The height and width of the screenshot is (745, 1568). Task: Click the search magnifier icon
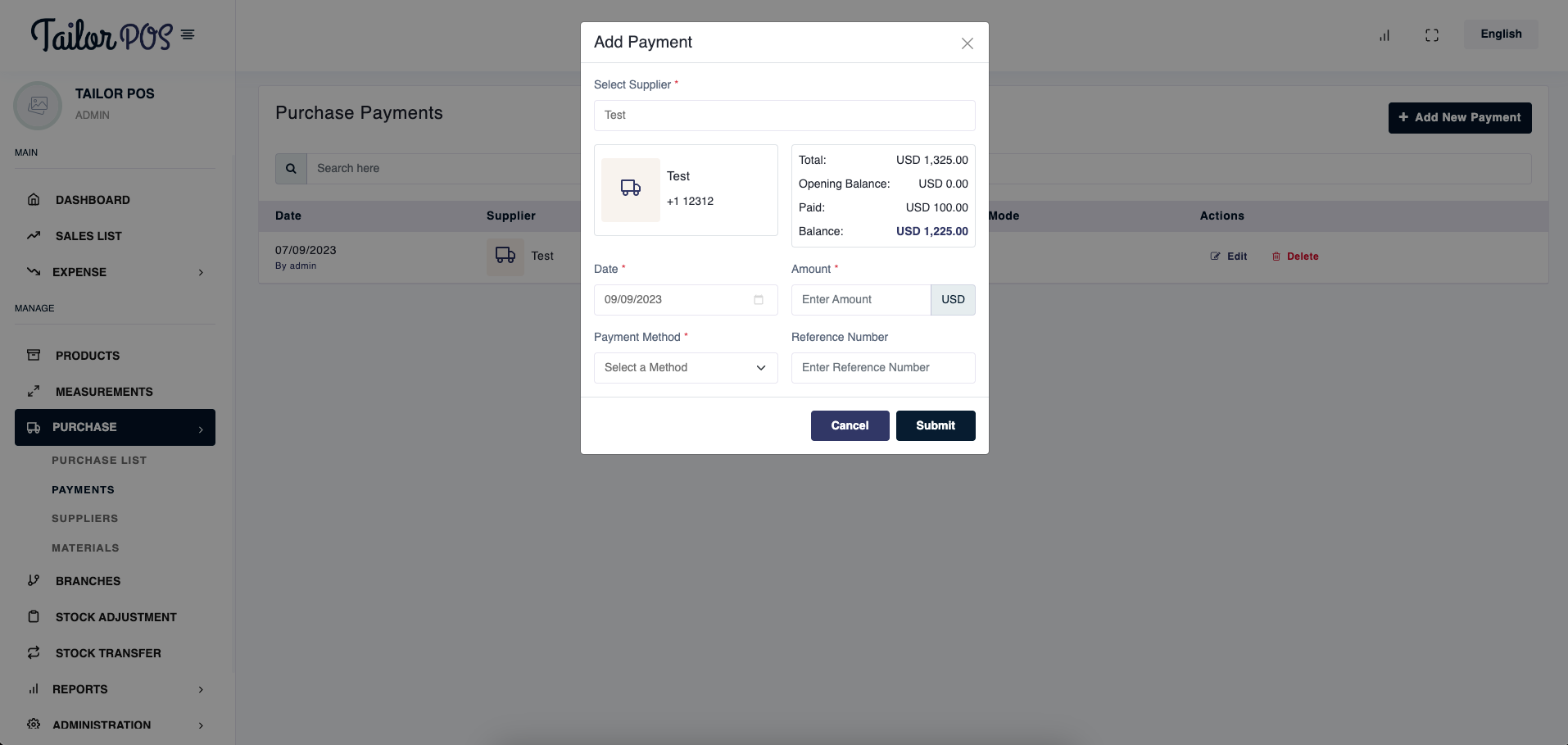click(291, 169)
